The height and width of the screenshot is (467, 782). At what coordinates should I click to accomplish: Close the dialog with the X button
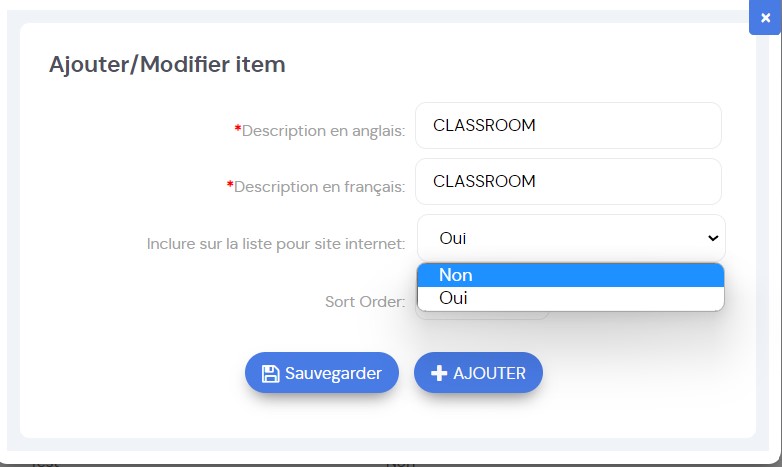765,18
